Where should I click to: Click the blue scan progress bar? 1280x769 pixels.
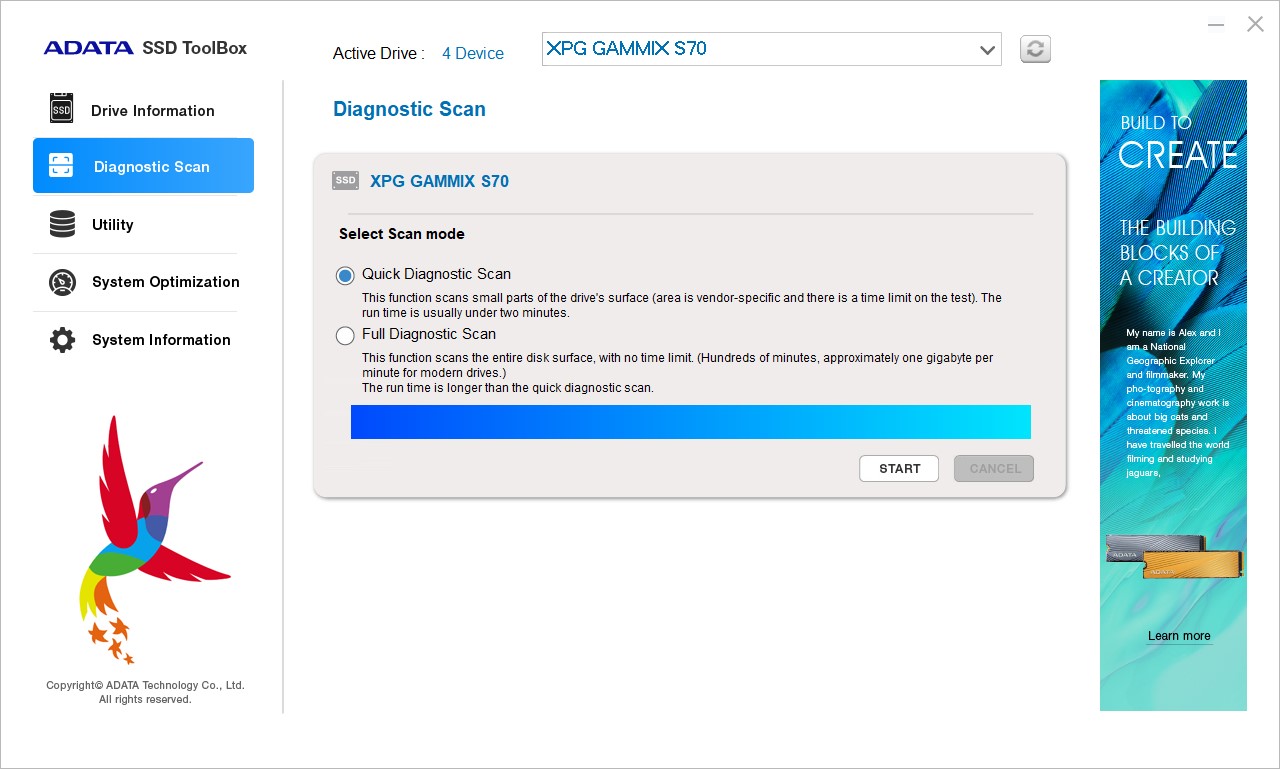point(690,422)
